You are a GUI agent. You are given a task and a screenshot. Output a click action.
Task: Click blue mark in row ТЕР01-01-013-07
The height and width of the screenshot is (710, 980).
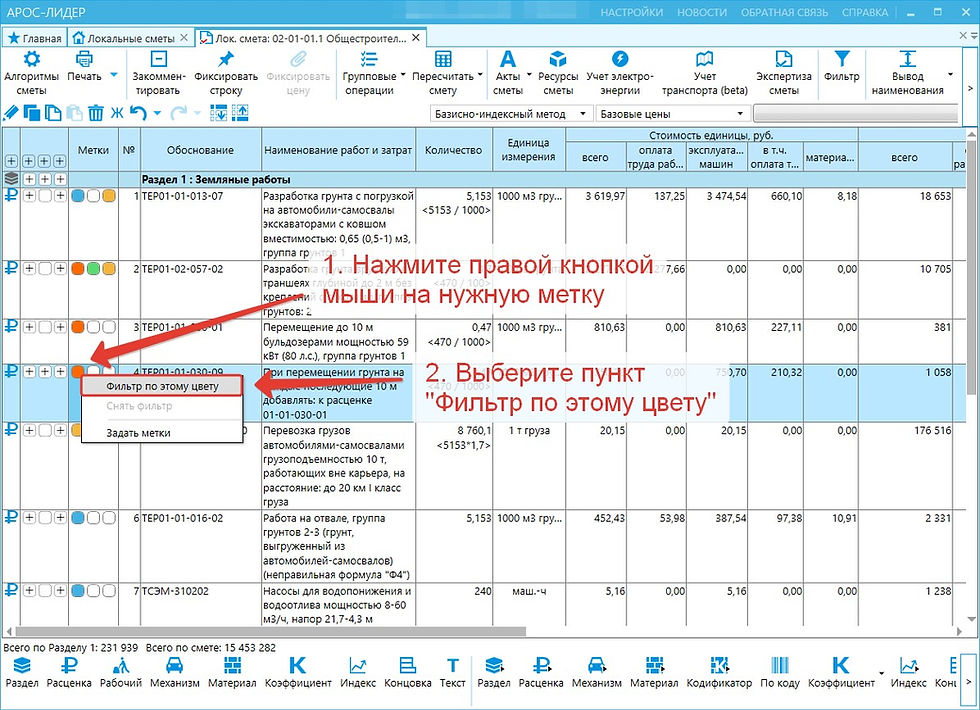point(78,196)
